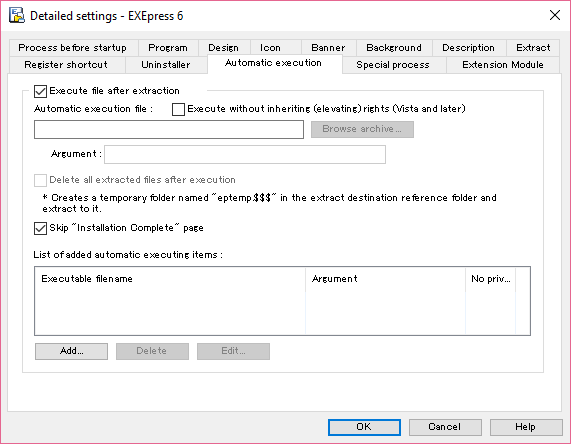The image size is (571, 444).
Task: Click into the Argument text field
Action: pos(245,154)
